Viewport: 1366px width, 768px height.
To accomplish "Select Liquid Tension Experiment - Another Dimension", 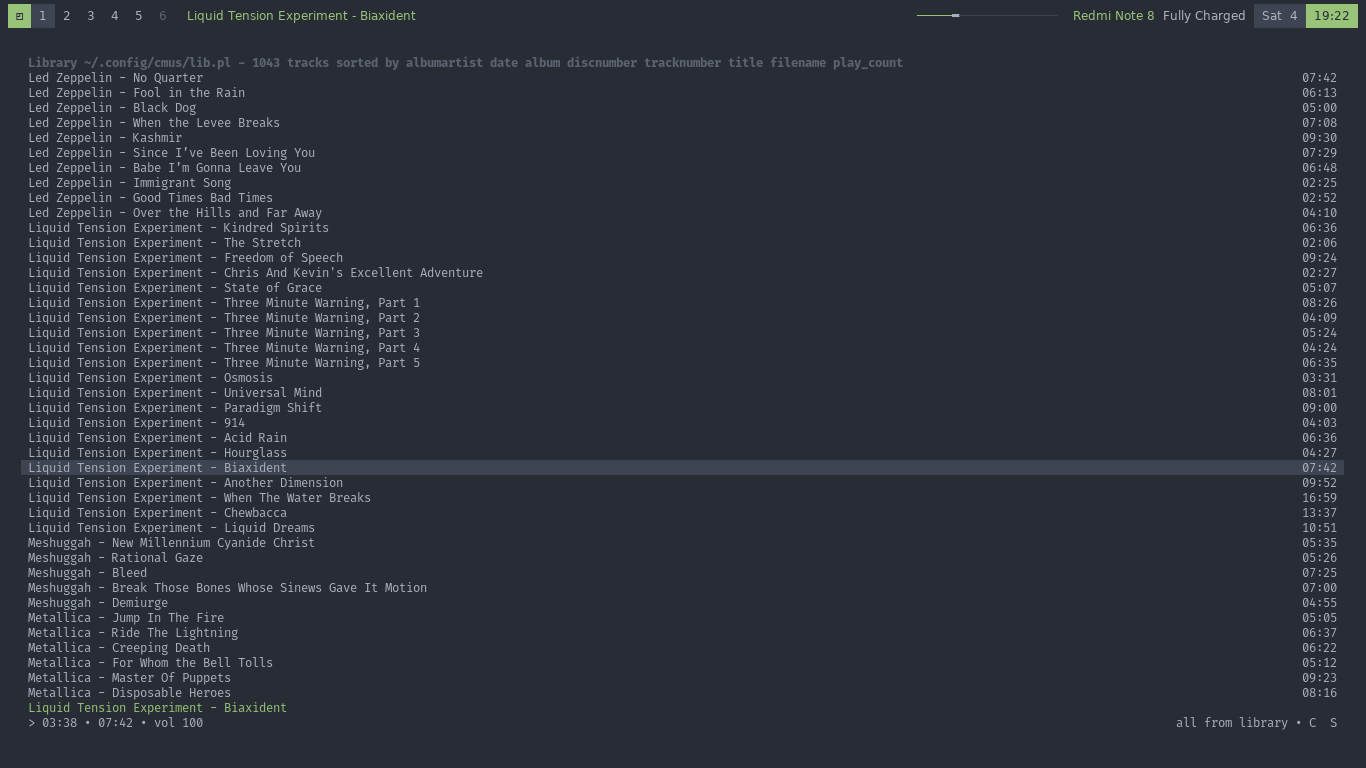I will [x=682, y=483].
